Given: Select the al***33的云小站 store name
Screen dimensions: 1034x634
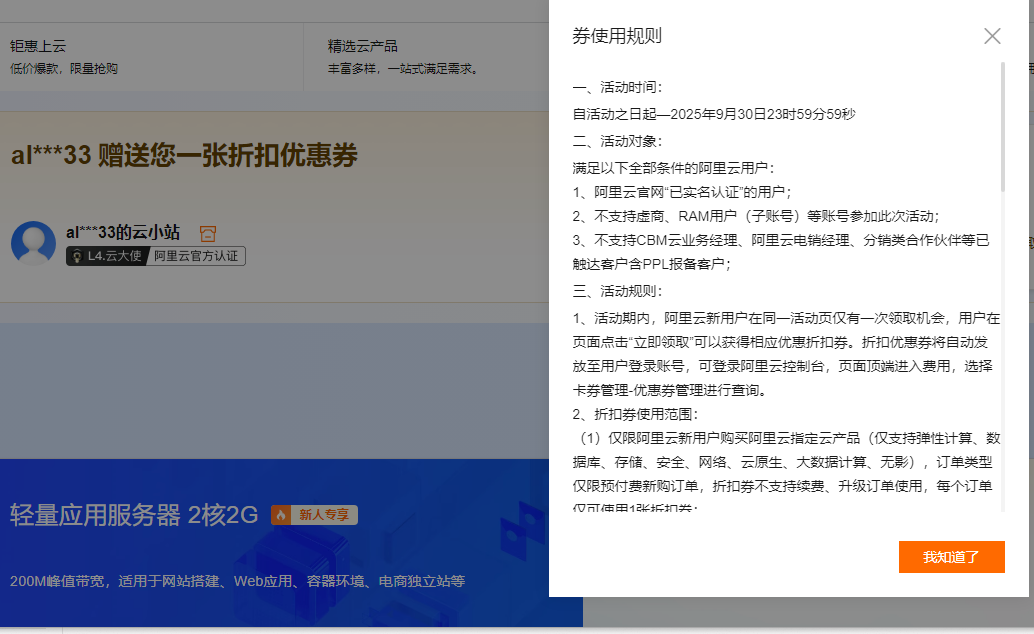Looking at the screenshot, I should (123, 232).
